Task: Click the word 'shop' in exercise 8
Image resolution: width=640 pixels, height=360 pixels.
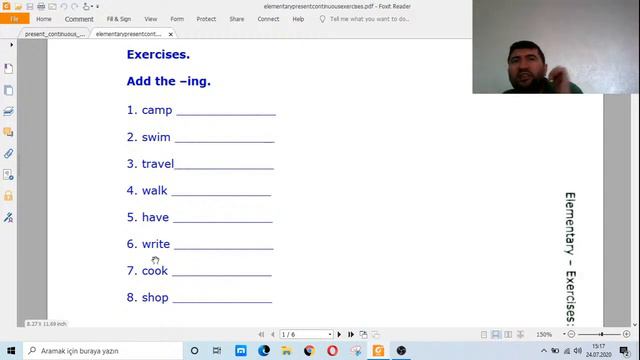Action: coord(155,298)
